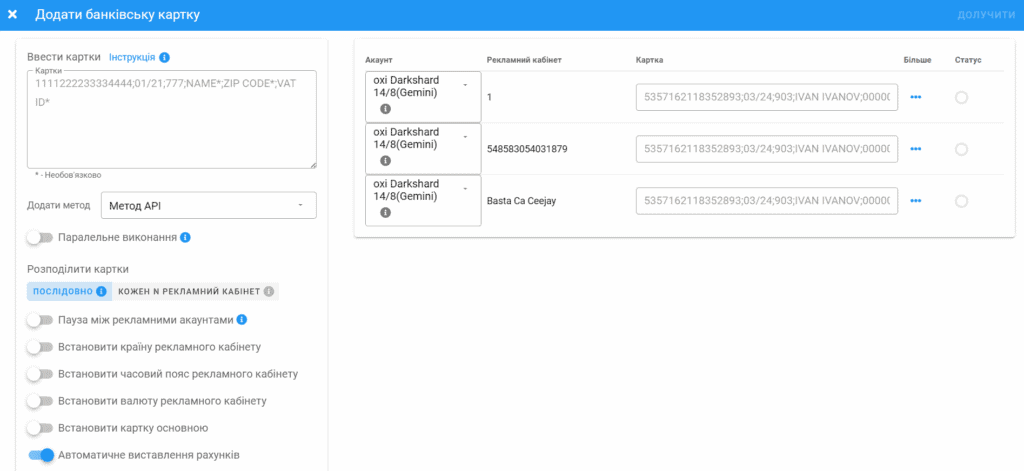Screen dimensions: 1024x471
Task: Click account info icon in row 548583054031879
Action: [385, 161]
